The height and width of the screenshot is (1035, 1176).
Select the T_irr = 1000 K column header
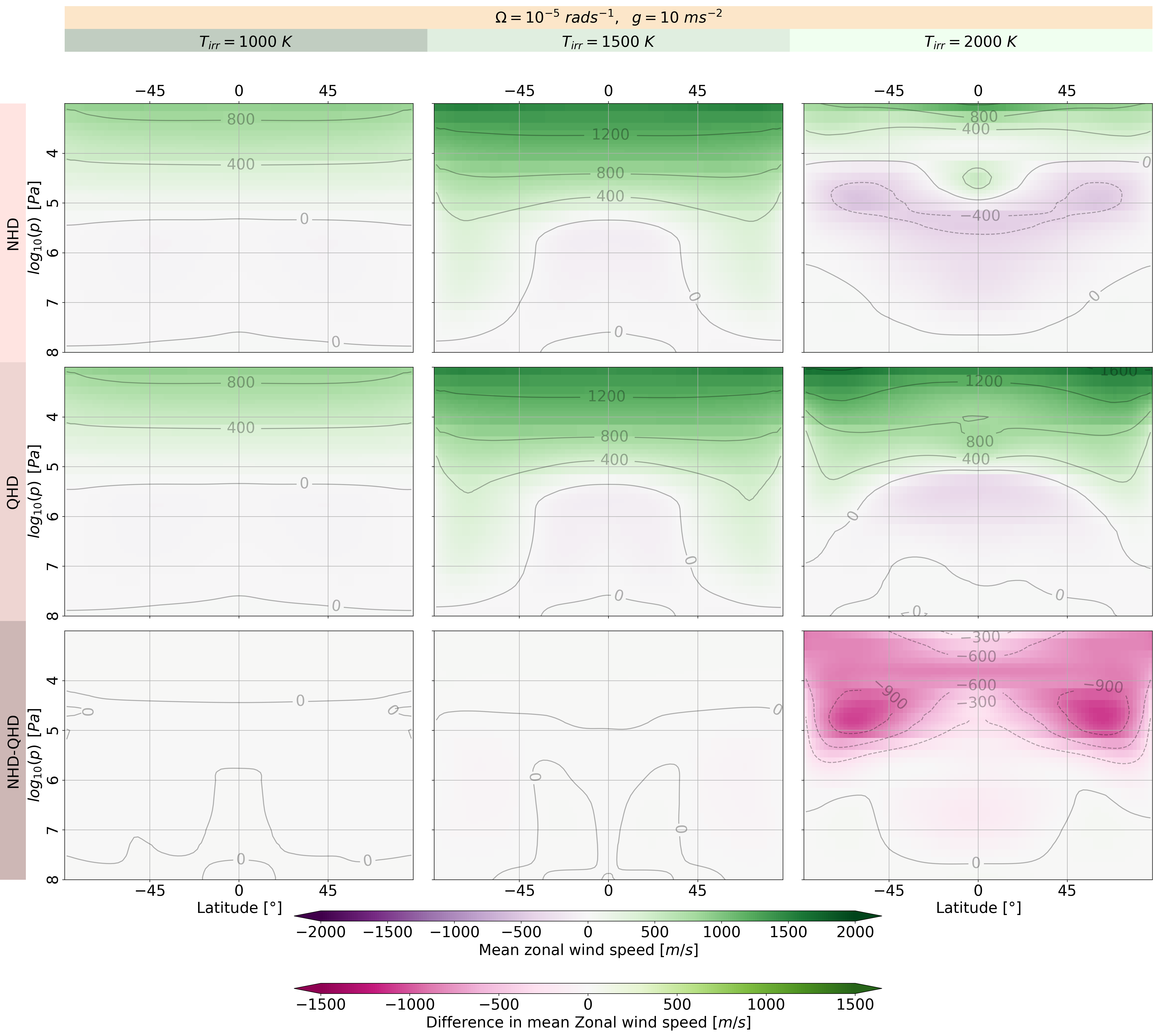pos(246,41)
